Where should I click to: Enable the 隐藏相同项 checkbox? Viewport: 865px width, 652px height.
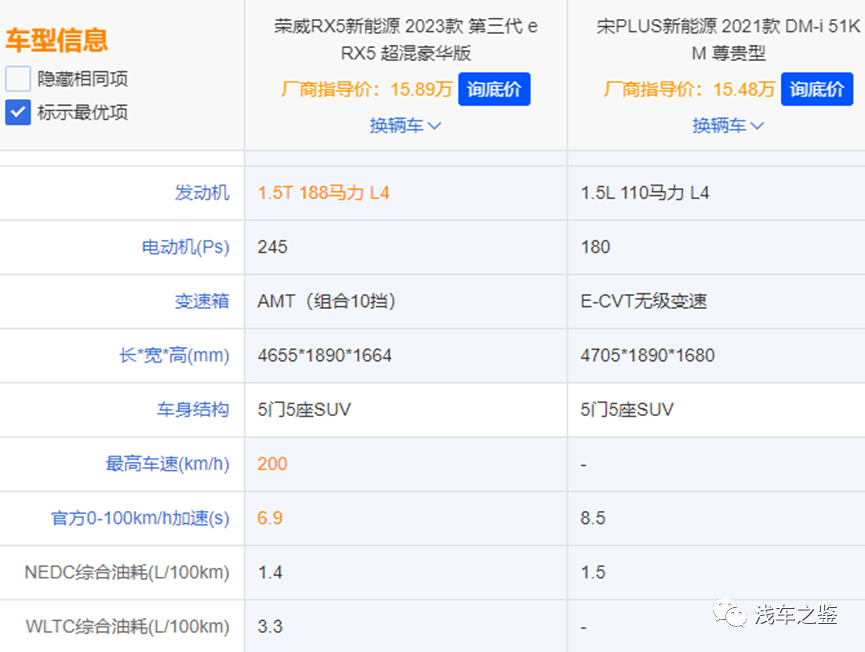(18, 79)
